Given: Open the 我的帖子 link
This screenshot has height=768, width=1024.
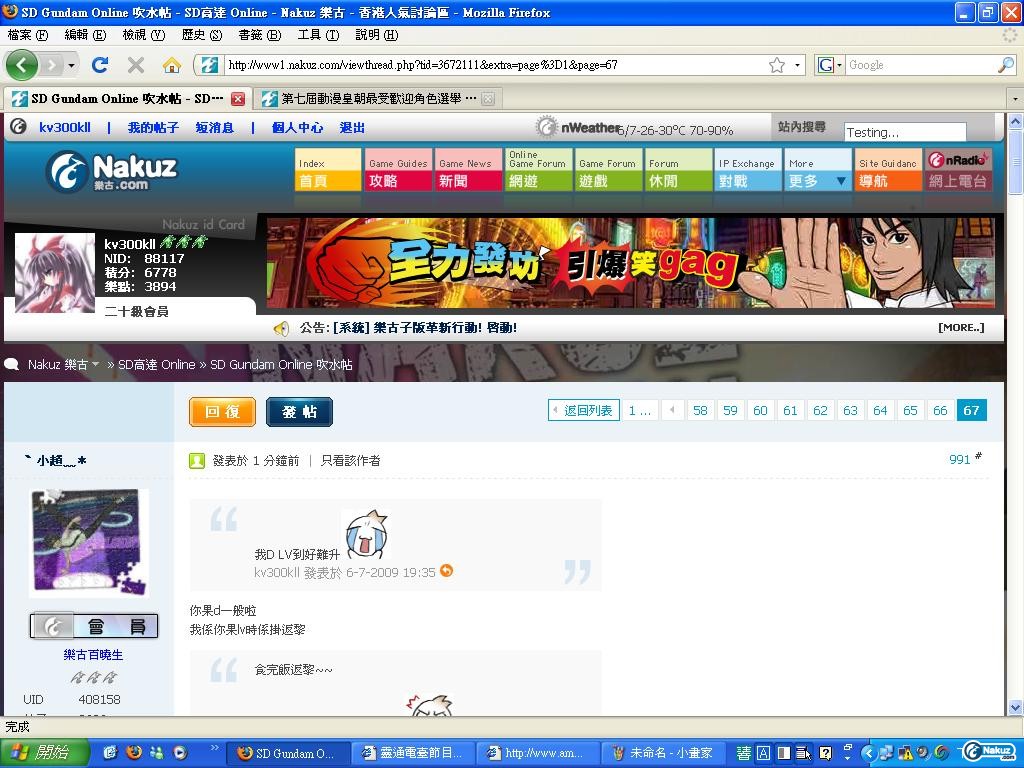Looking at the screenshot, I should tap(153, 127).
